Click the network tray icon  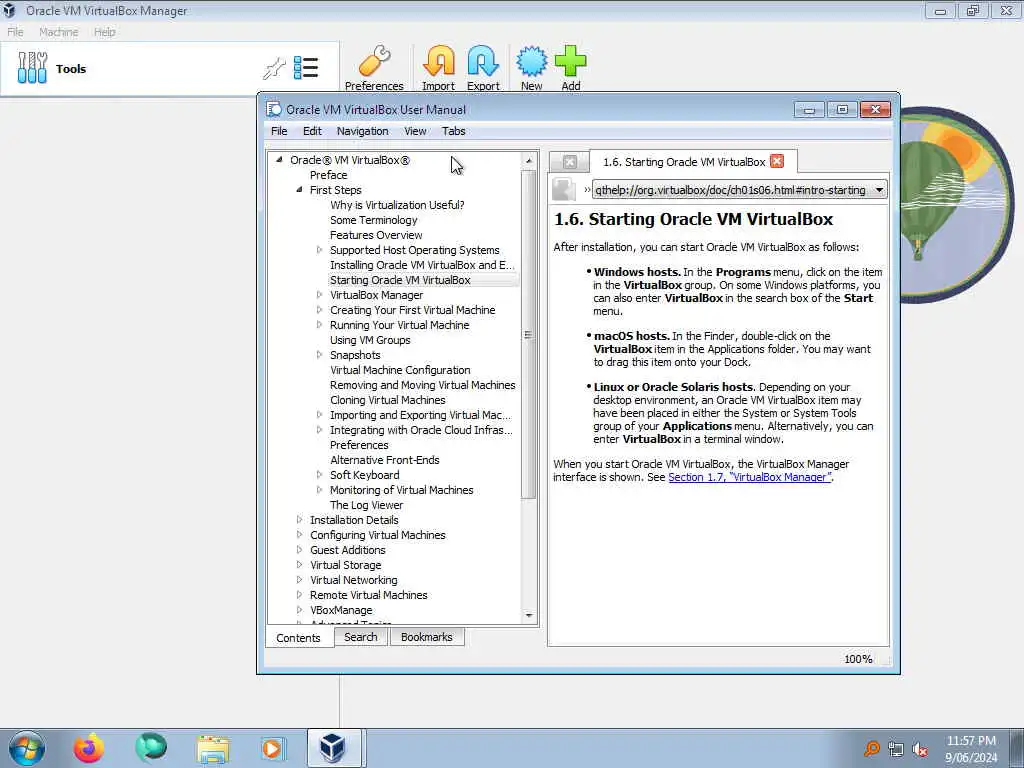(x=895, y=749)
